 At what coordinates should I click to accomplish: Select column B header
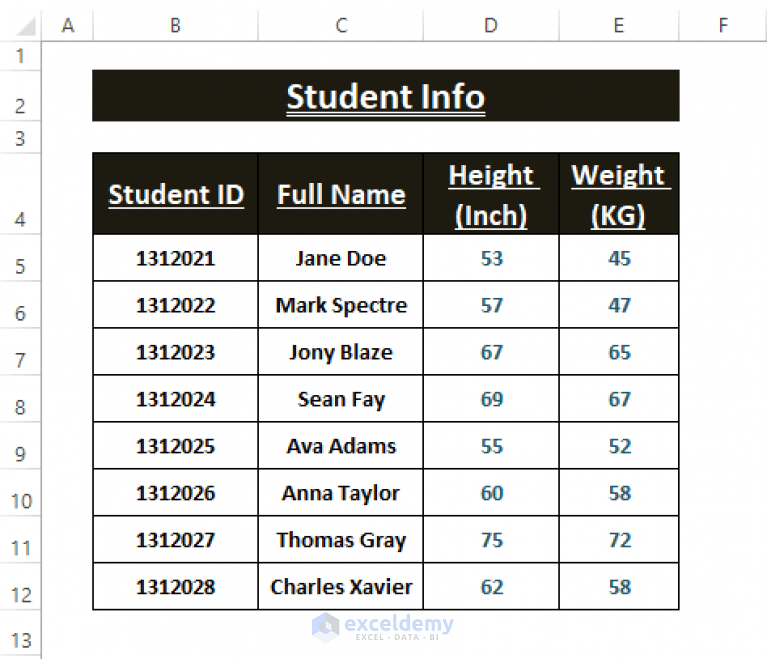click(175, 25)
